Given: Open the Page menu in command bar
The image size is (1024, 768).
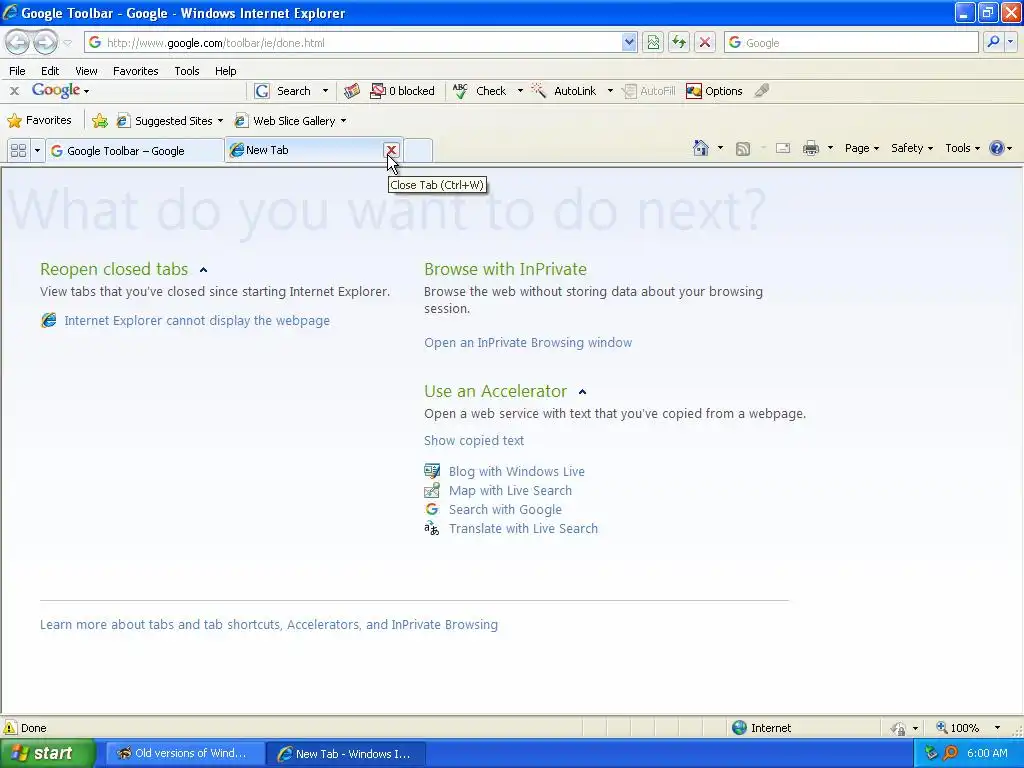Looking at the screenshot, I should tap(861, 148).
